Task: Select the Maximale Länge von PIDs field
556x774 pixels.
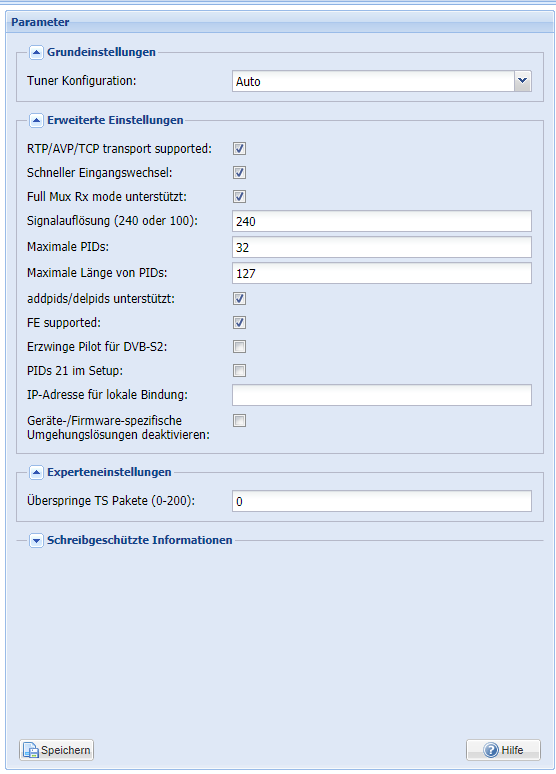Action: [x=382, y=273]
